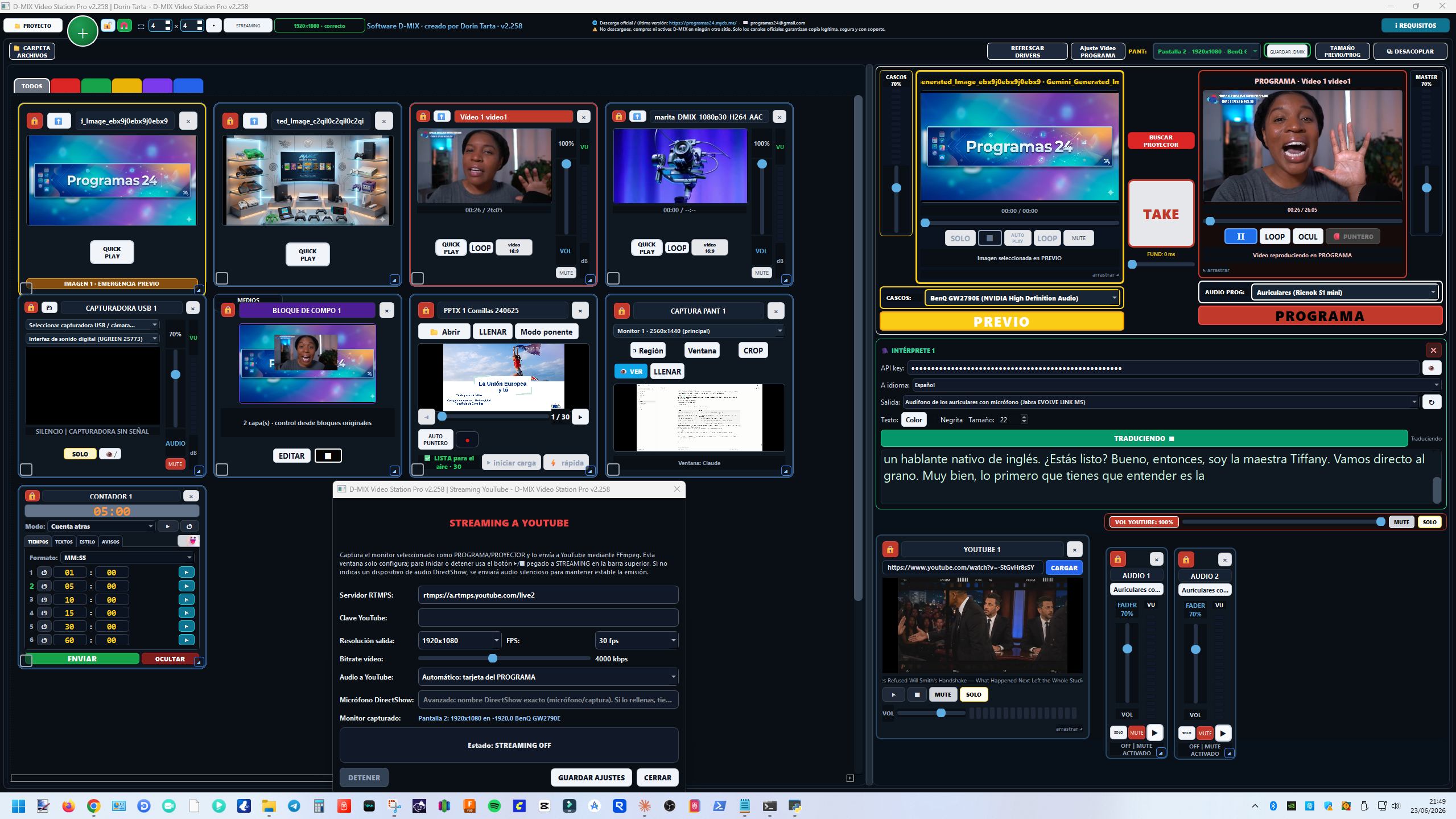
Task: Open AUDIO PROG Auriculares dropdown
Action: [1346, 293]
